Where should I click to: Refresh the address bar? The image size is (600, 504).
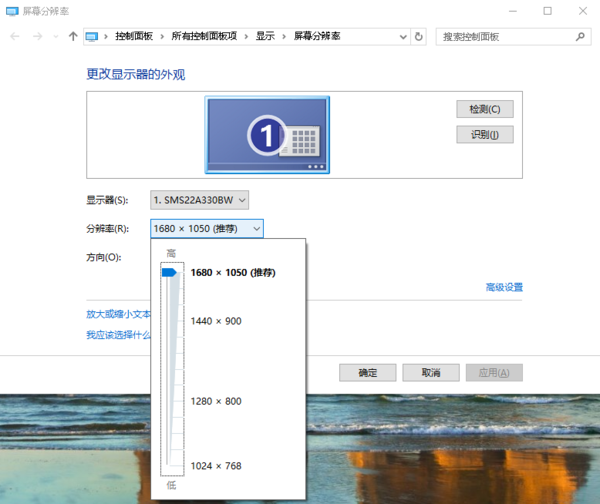tap(419, 37)
